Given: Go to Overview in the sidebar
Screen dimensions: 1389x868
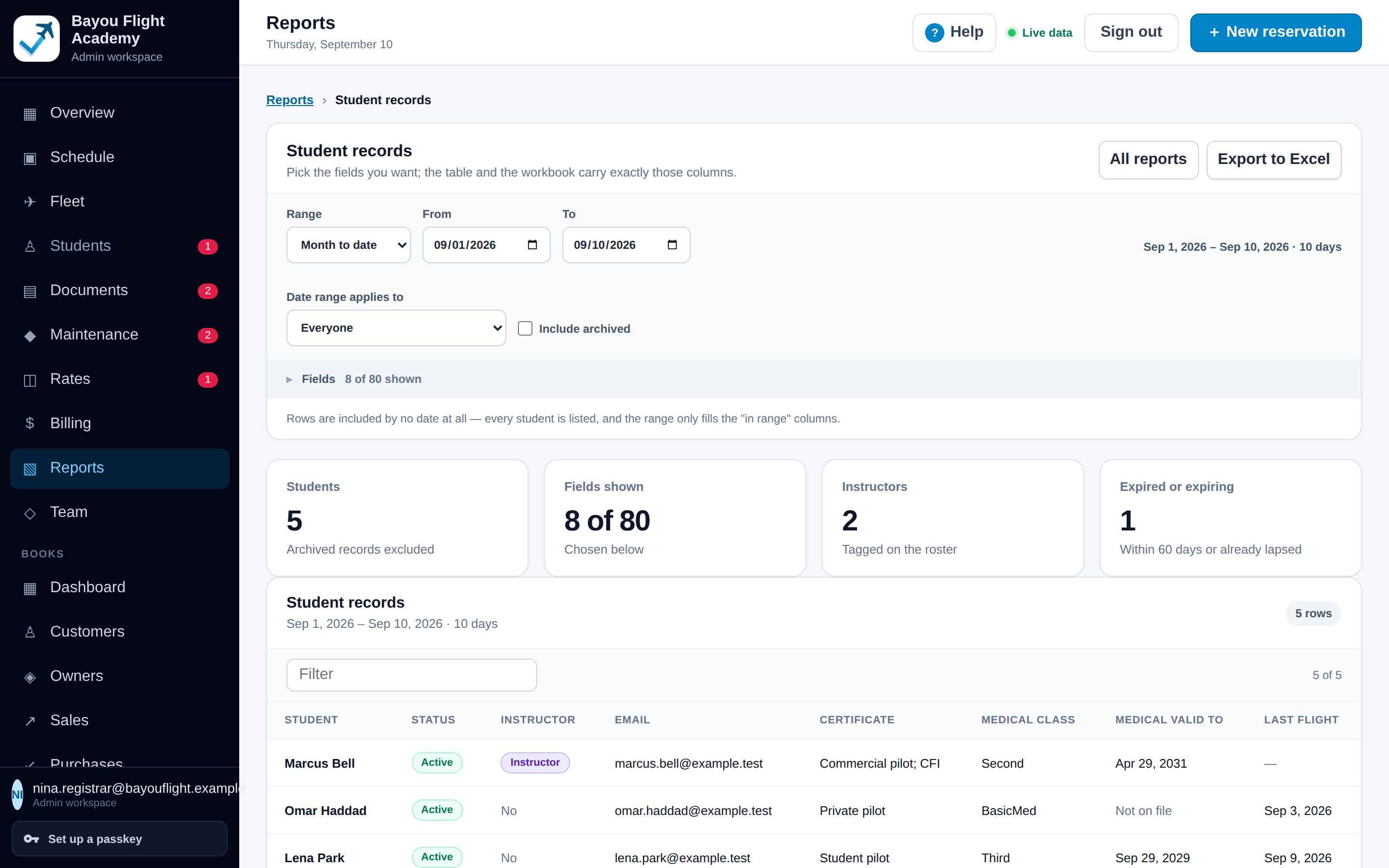Looking at the screenshot, I should click(120, 112).
